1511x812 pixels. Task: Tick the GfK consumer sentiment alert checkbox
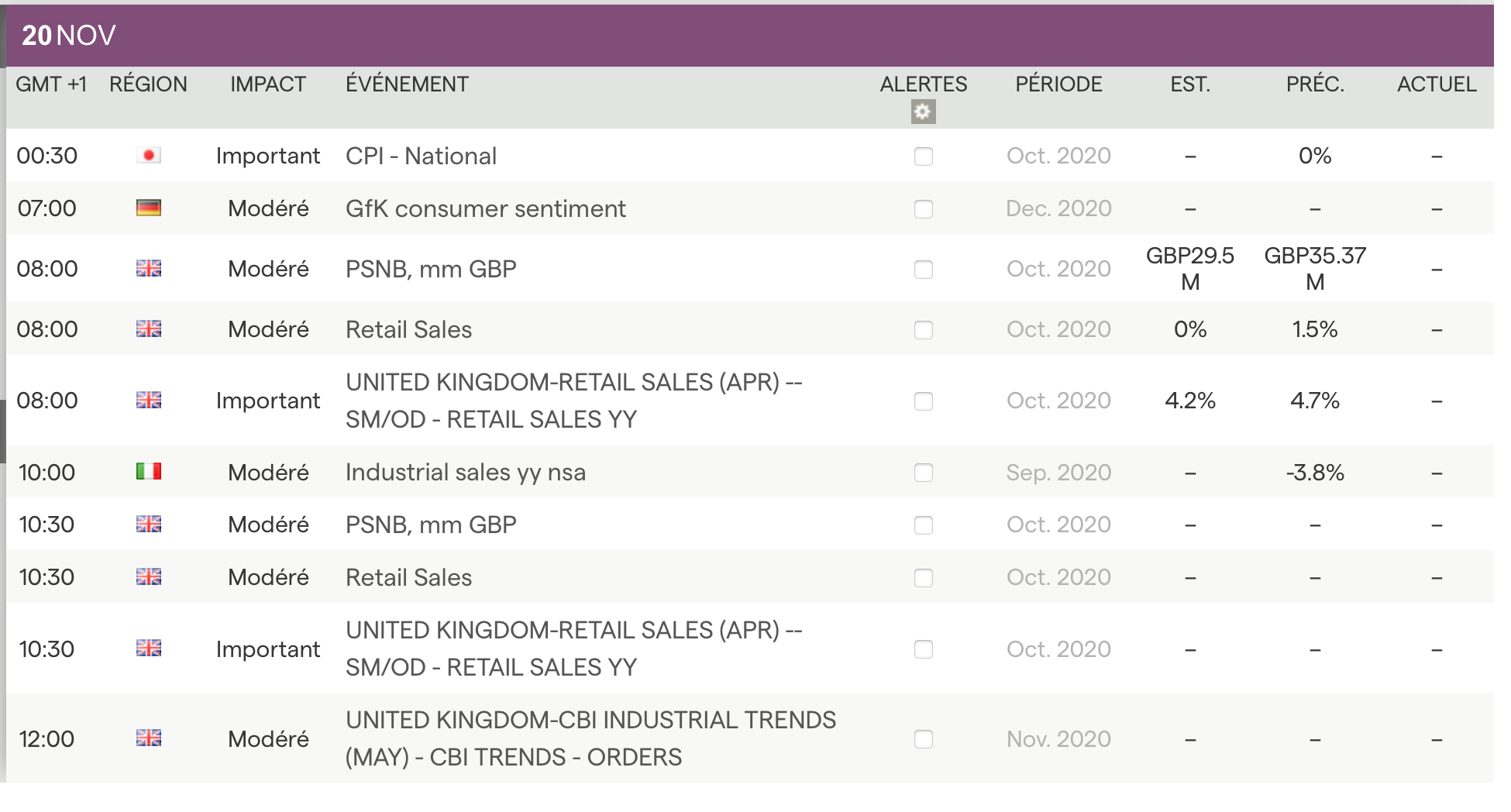coord(923,209)
